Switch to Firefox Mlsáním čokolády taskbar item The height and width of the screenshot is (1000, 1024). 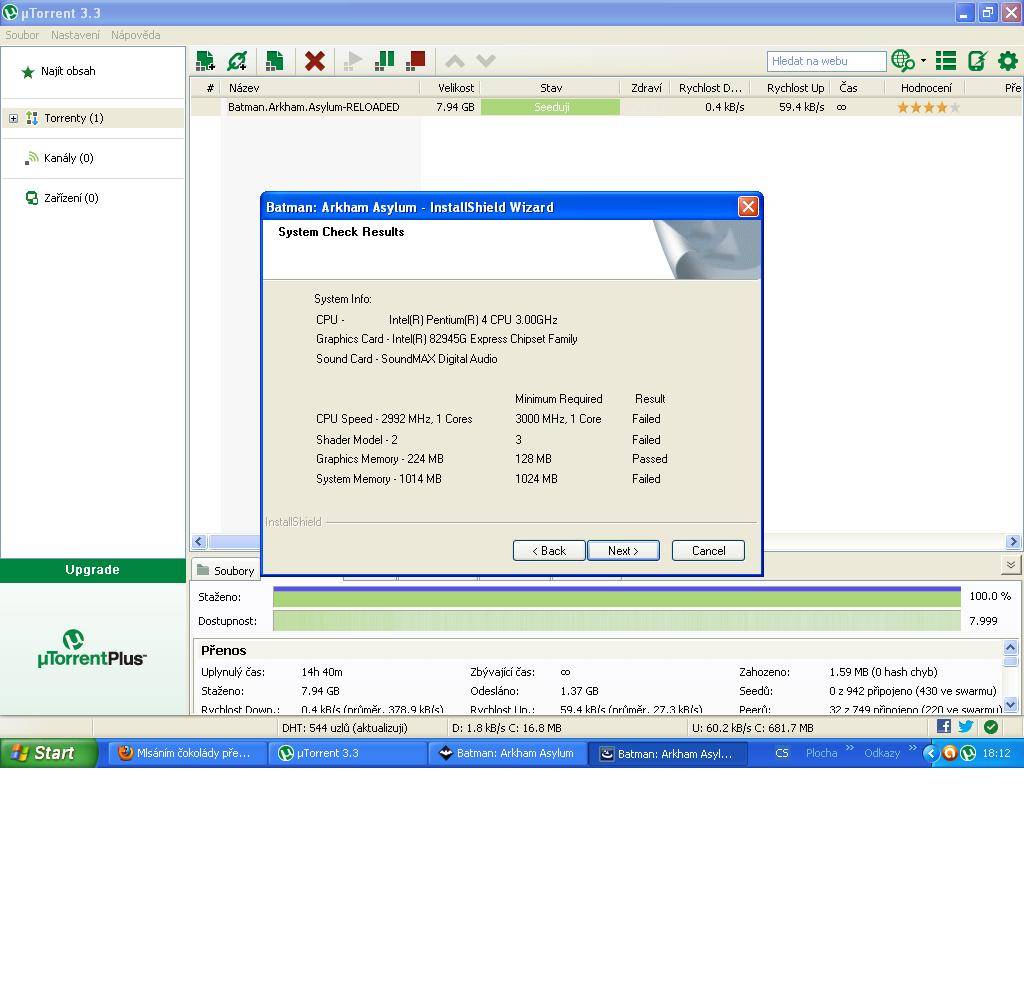coord(185,753)
